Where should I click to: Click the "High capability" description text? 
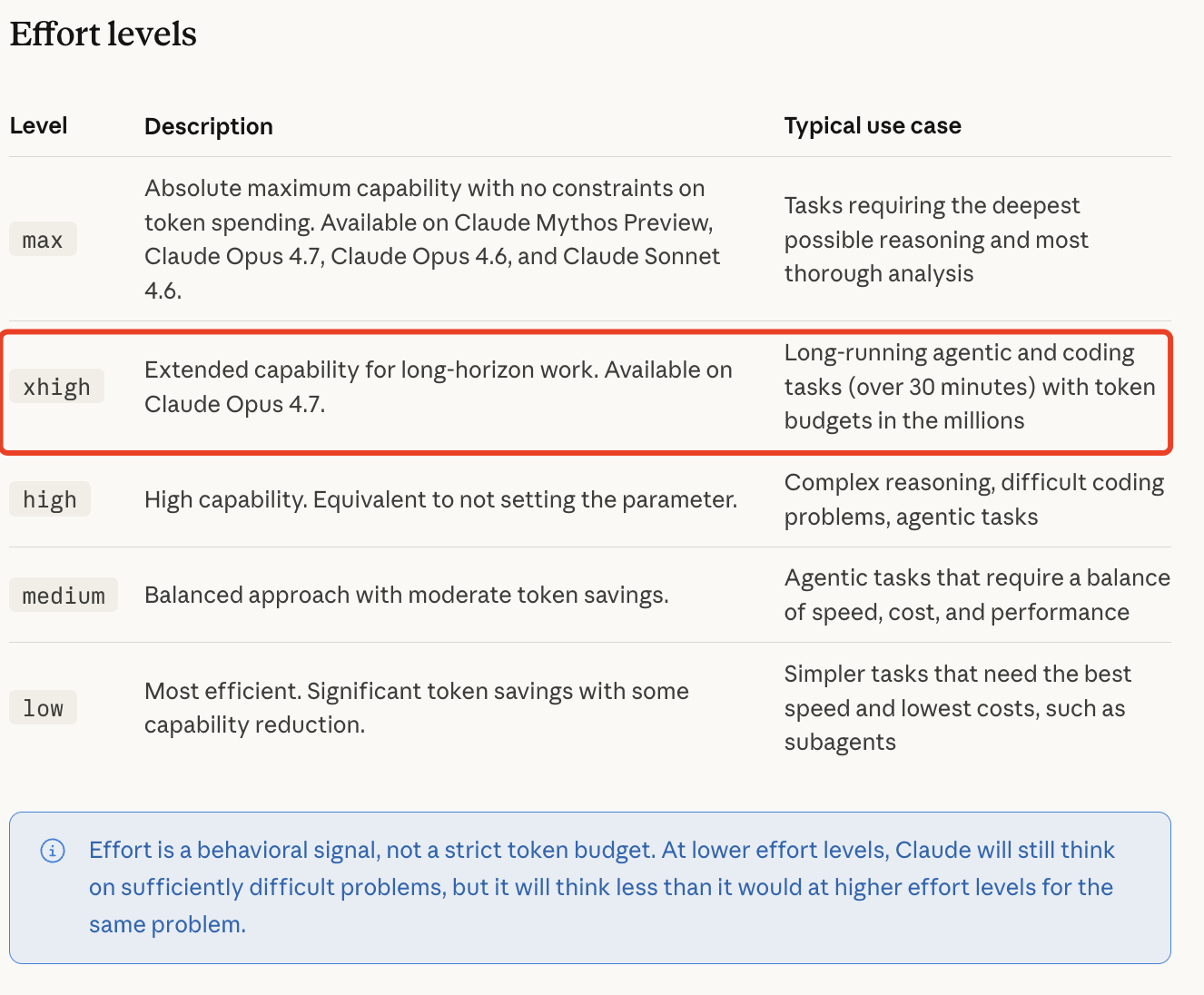tap(440, 499)
